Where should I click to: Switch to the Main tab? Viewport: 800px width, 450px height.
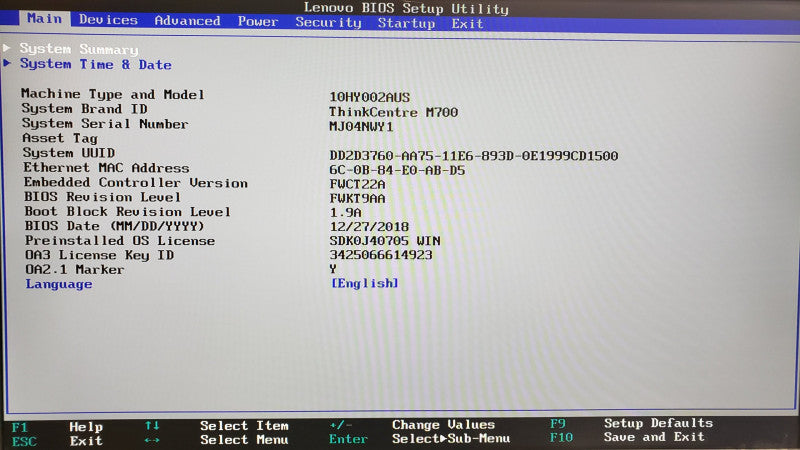tap(44, 19)
